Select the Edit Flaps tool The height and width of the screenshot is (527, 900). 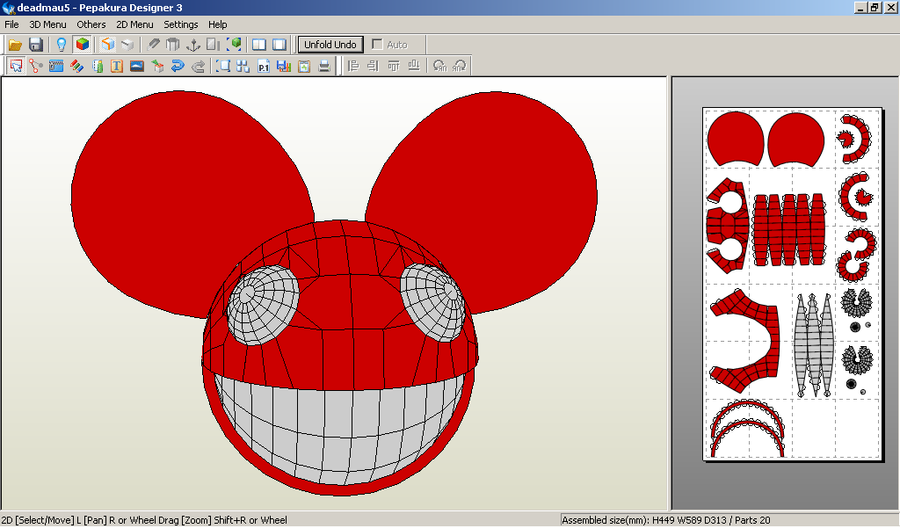pyautogui.click(x=56, y=66)
